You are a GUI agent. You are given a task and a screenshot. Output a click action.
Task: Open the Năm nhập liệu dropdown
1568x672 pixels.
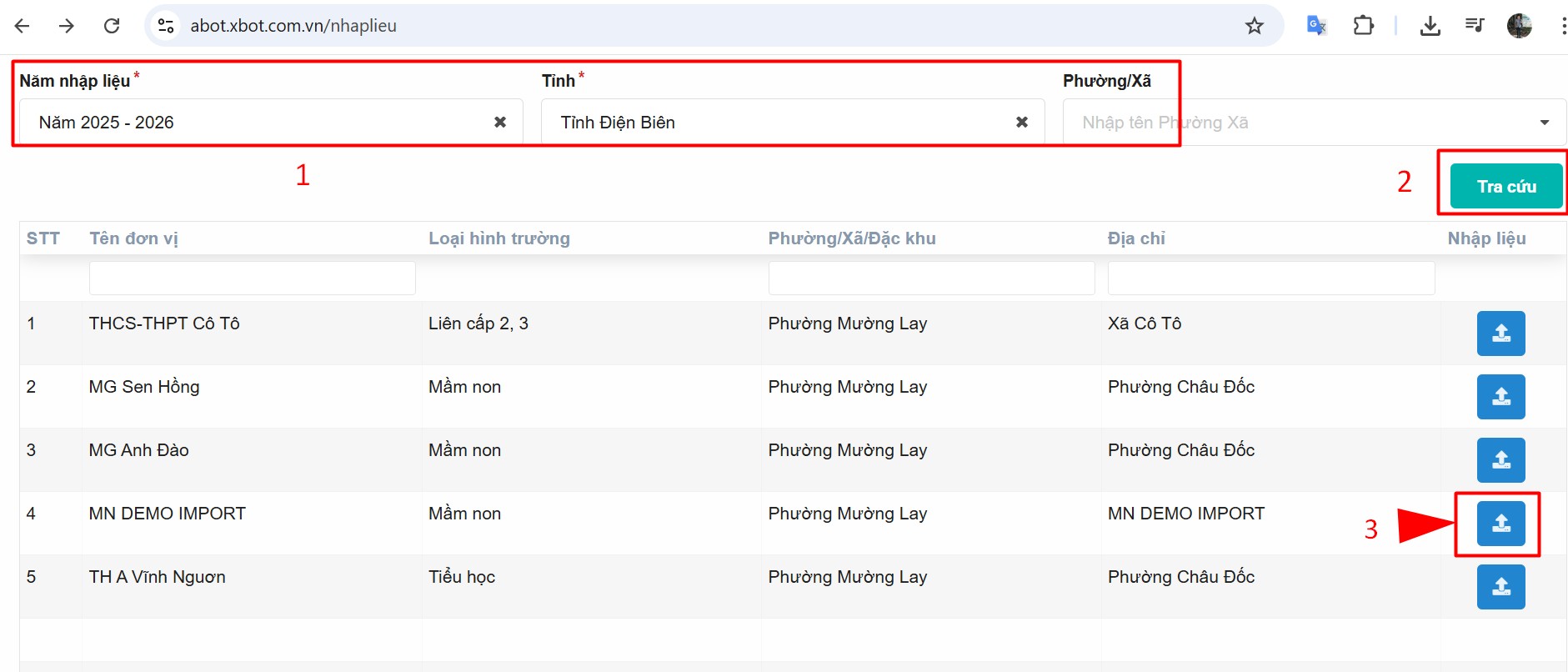click(x=258, y=123)
